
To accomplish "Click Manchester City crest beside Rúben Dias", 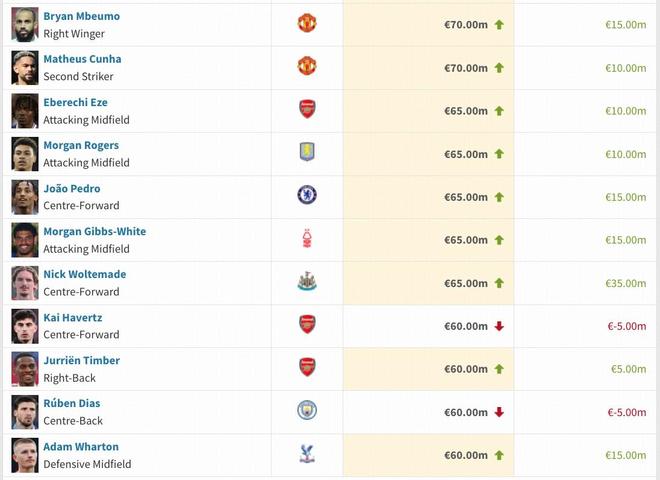I will point(307,410).
